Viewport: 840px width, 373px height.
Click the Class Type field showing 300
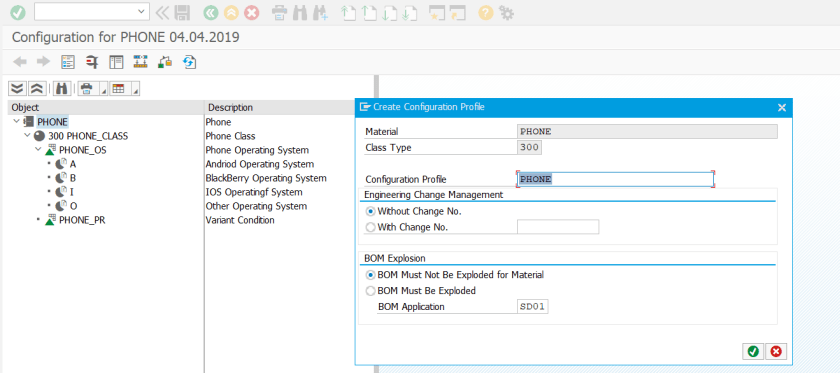pos(529,147)
